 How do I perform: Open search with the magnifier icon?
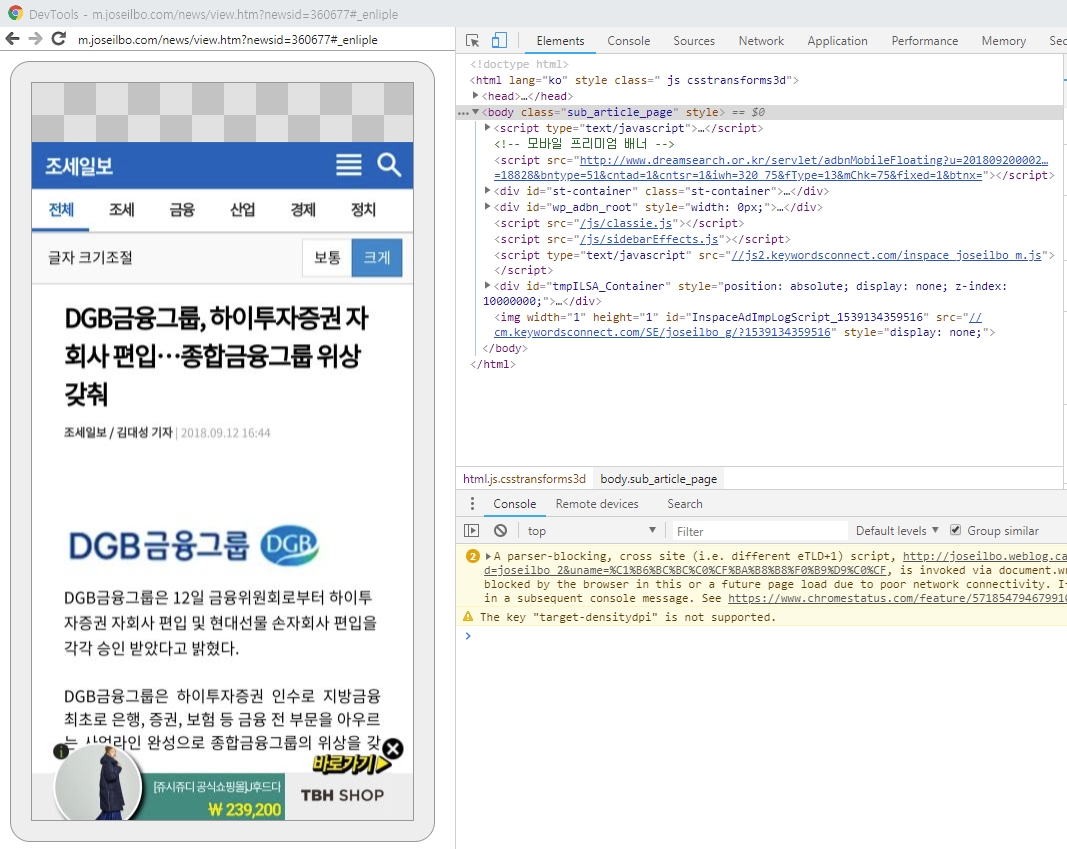click(389, 165)
